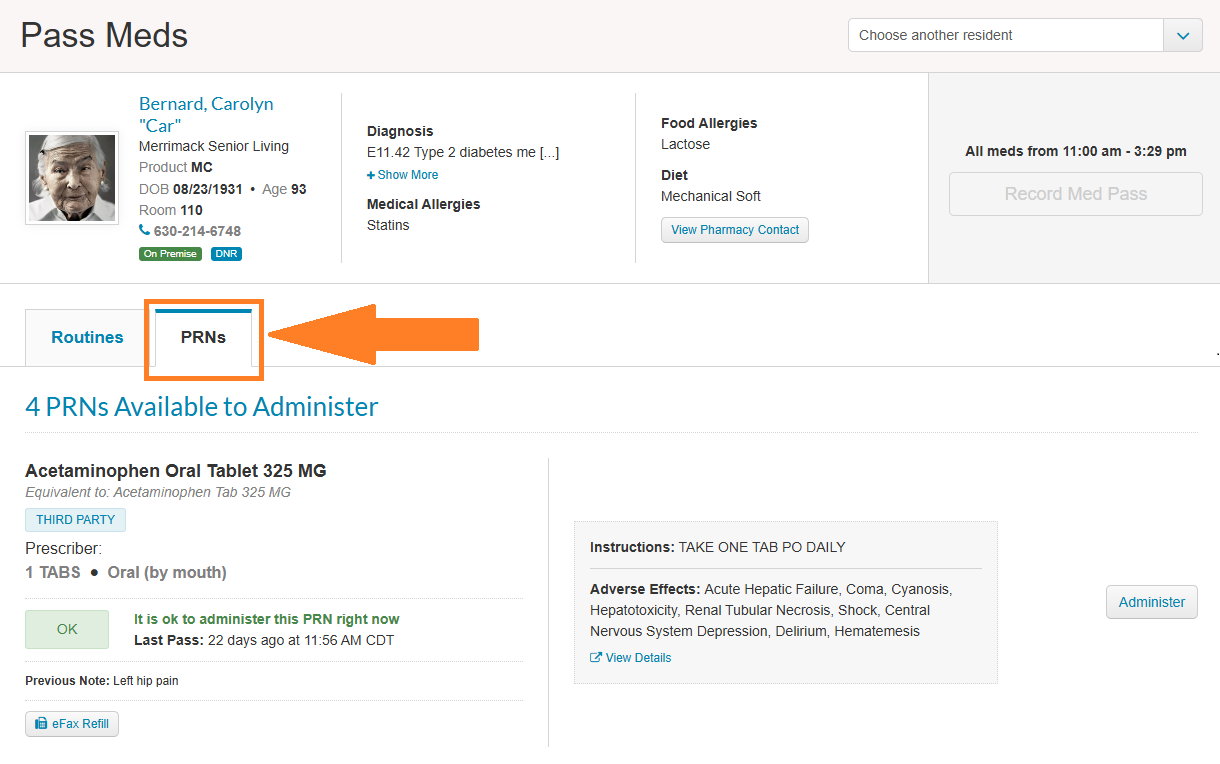Expand diagnosis list with Show More
Image resolution: width=1220 pixels, height=764 pixels.
(407, 175)
